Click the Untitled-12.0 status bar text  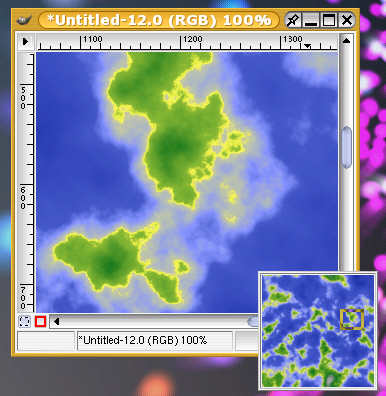click(x=143, y=340)
